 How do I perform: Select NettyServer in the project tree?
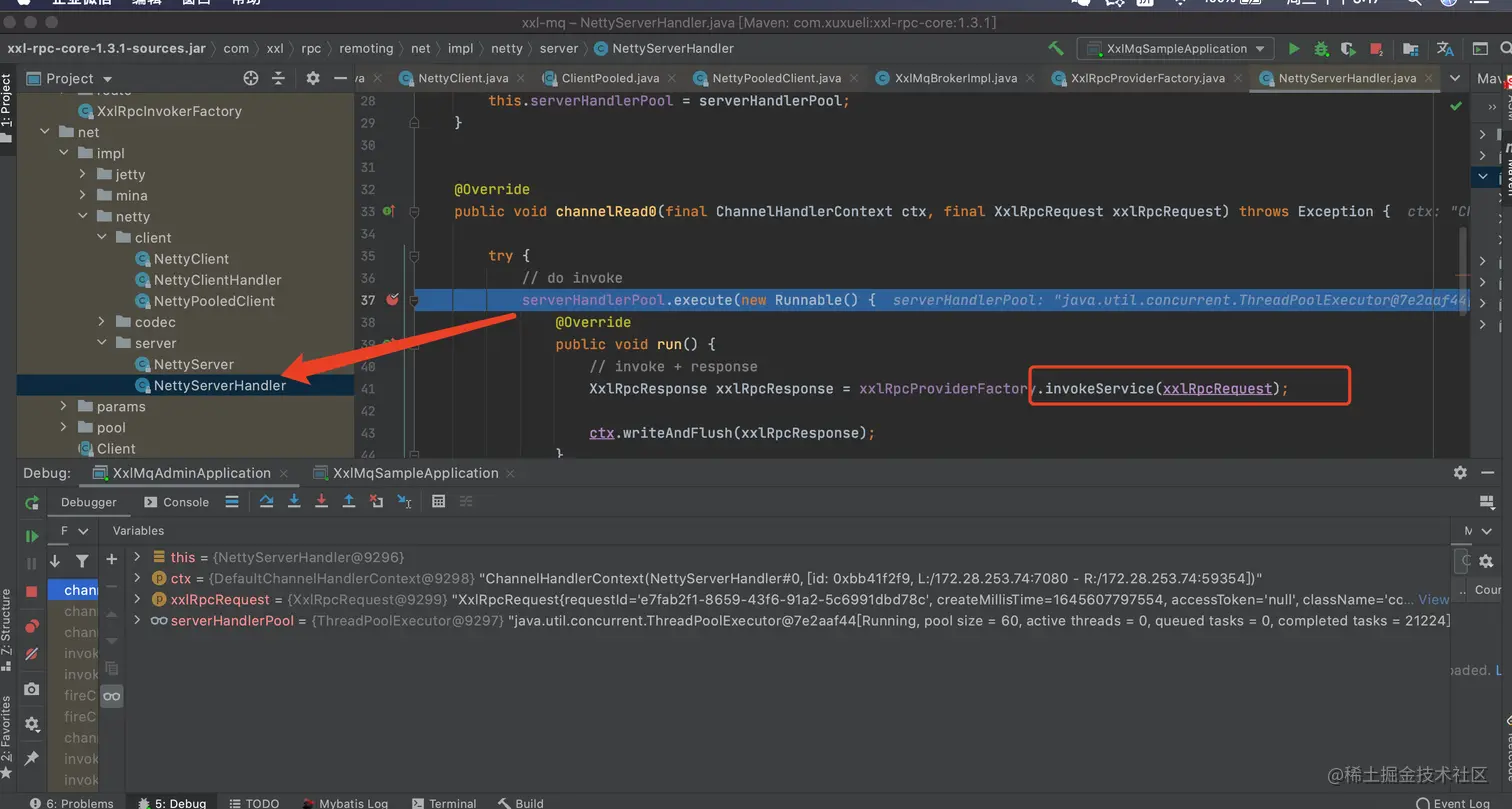193,364
